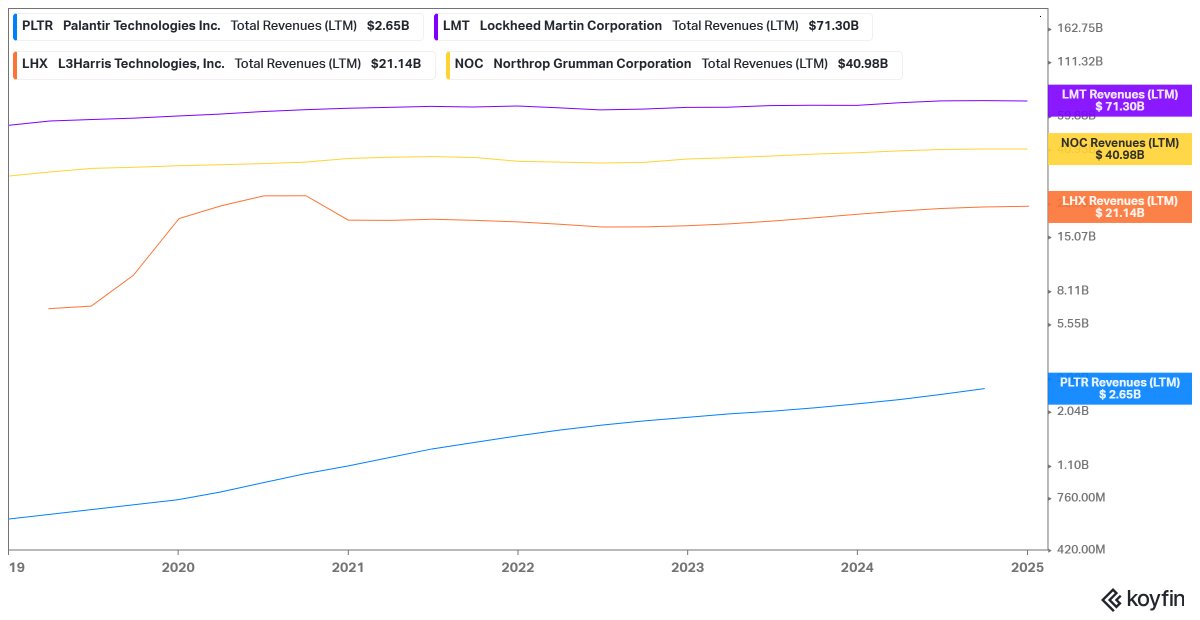Click the $40.98B value in NOC legend
This screenshot has height=620, width=1200.
863,64
